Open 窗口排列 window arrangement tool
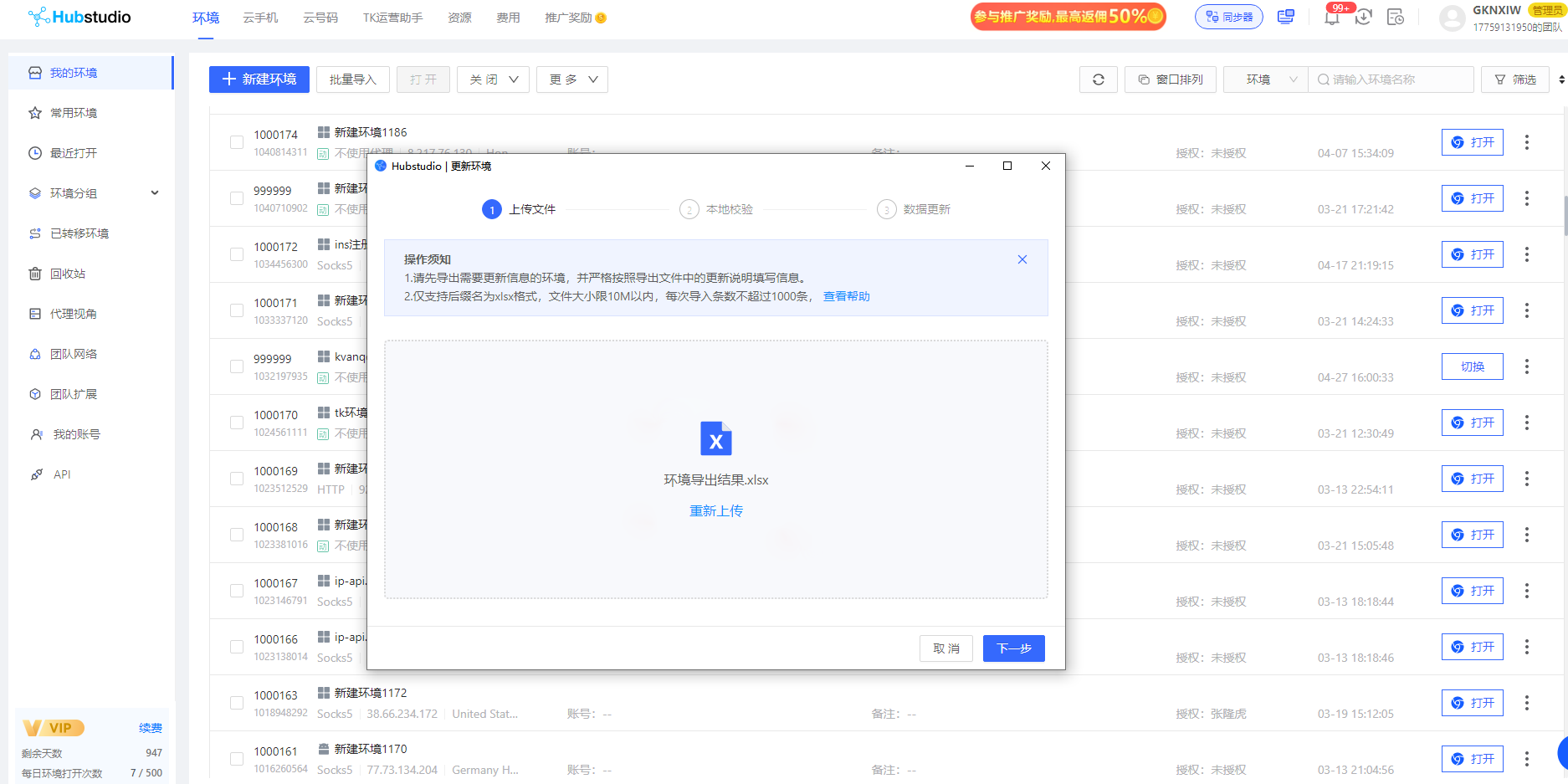Viewport: 1568px width, 784px height. click(x=1170, y=79)
